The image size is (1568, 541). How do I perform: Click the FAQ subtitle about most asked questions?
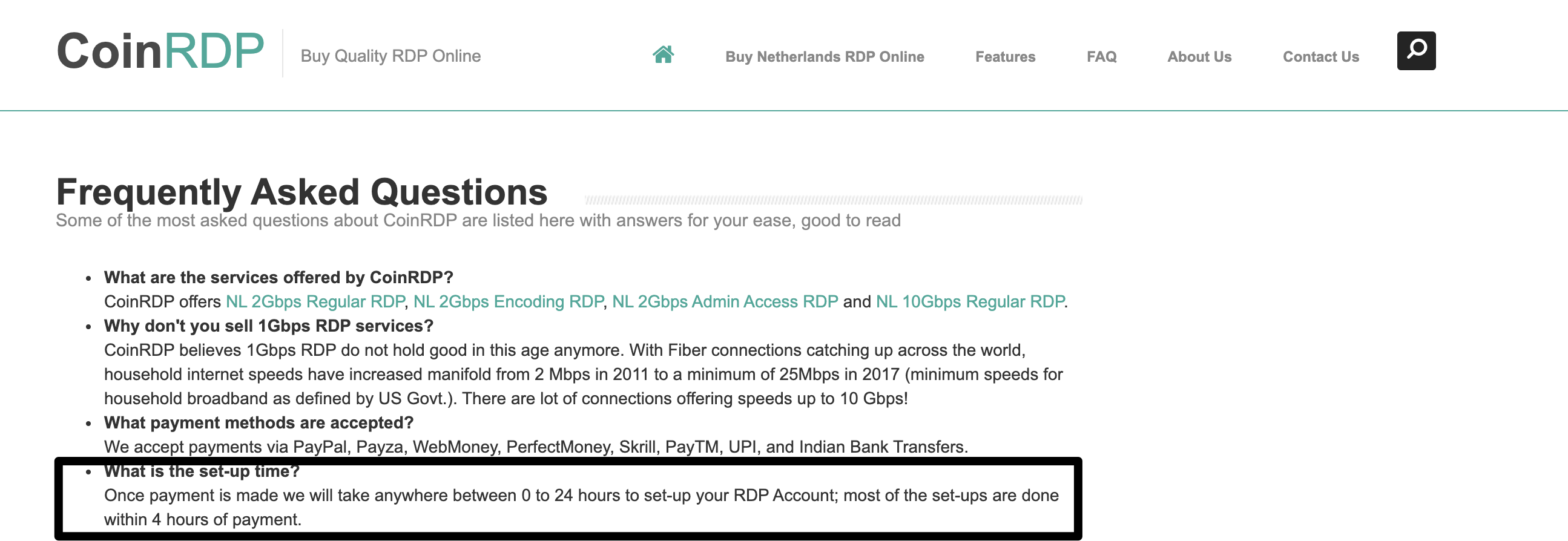[x=478, y=220]
